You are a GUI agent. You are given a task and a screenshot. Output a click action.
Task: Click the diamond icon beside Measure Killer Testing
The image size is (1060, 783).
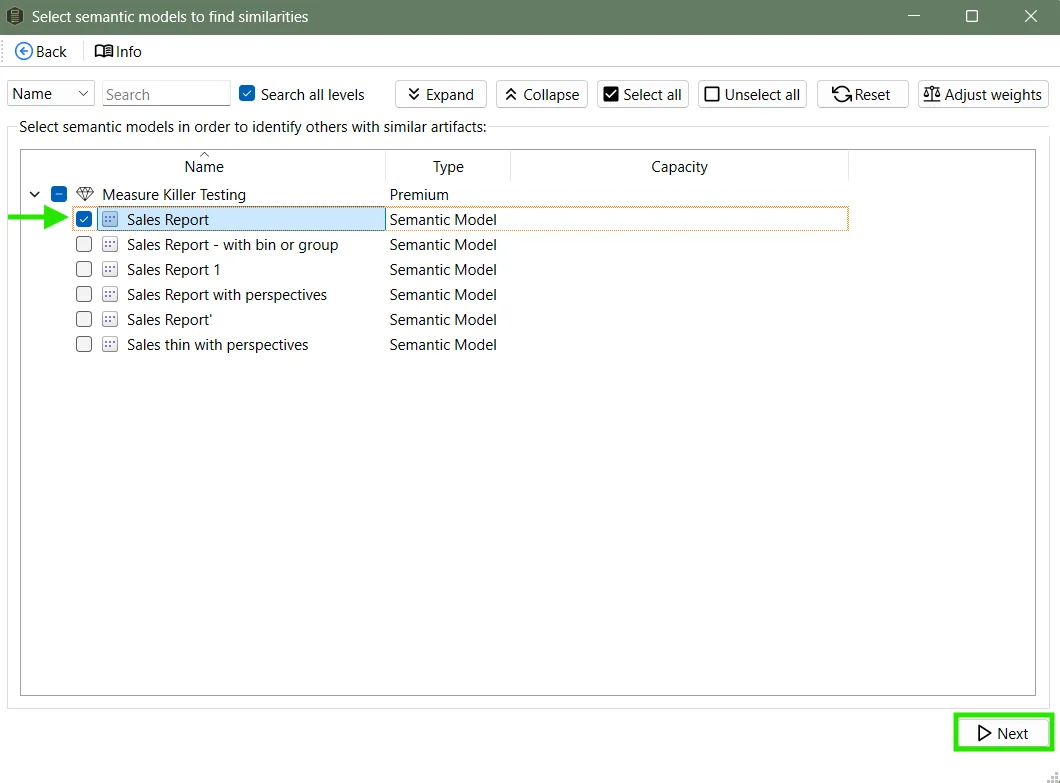tap(85, 194)
